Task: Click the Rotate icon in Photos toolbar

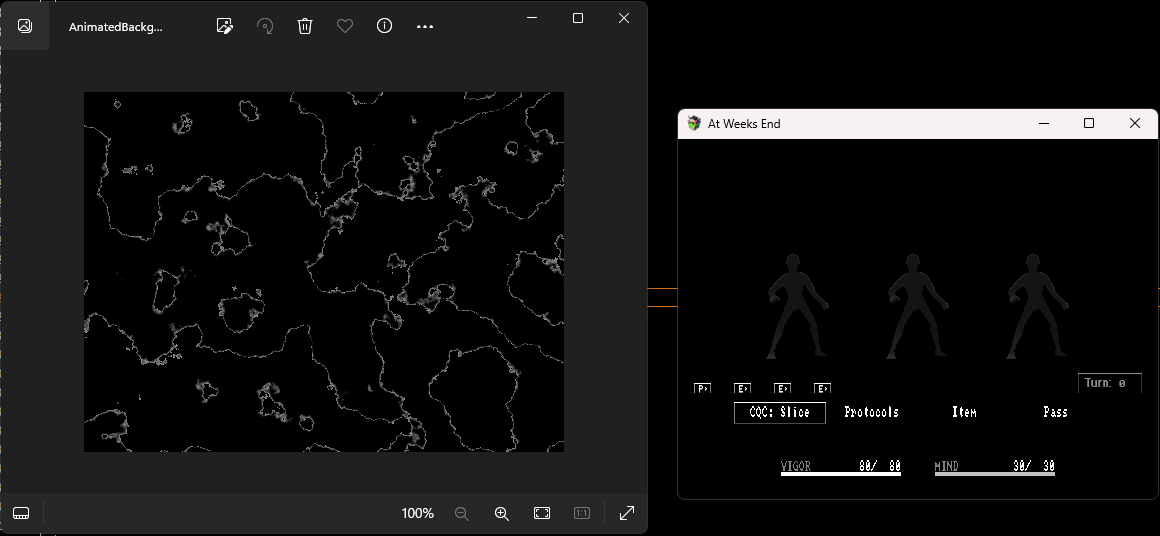Action: point(265,26)
